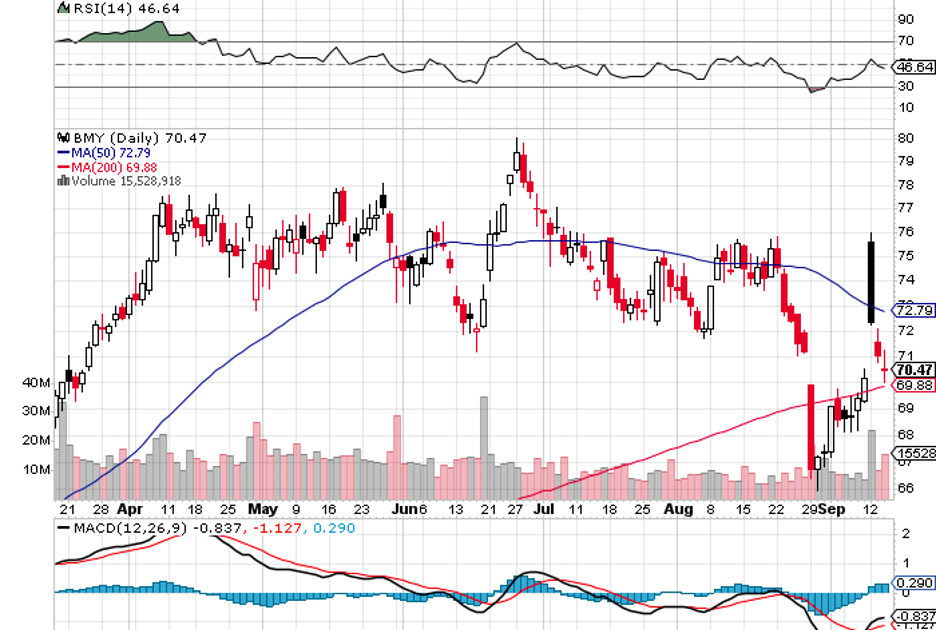The height and width of the screenshot is (630, 936).
Task: Click the 69.88 MA(200) price tag
Action: (x=915, y=385)
